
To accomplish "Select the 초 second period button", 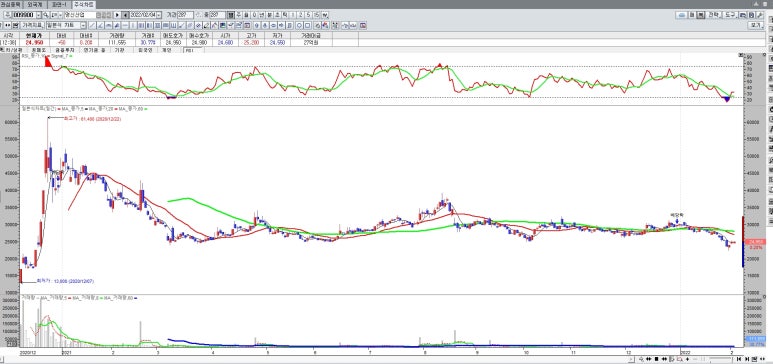I will pos(277,15).
